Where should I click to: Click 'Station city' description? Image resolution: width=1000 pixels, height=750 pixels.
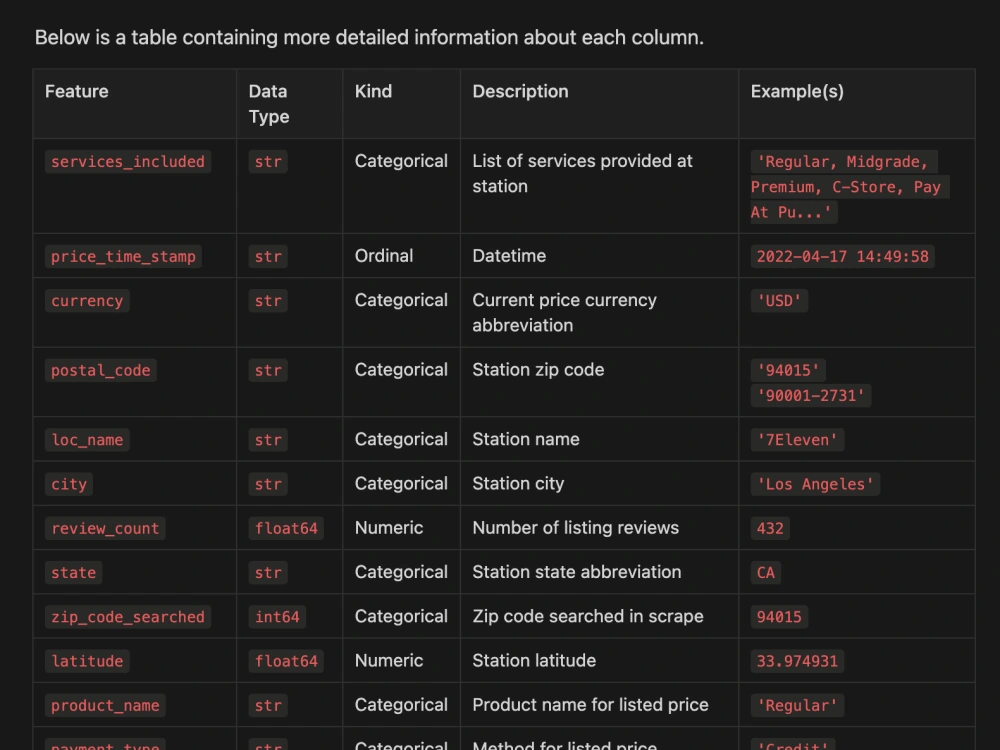[518, 483]
